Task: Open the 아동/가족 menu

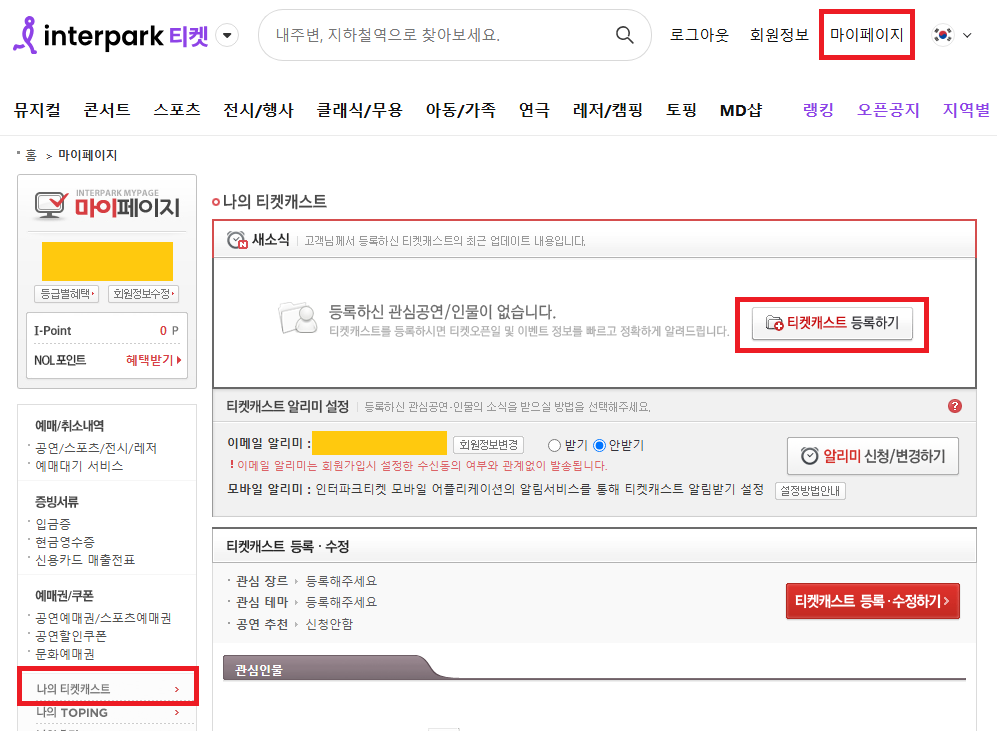Action: point(460,110)
